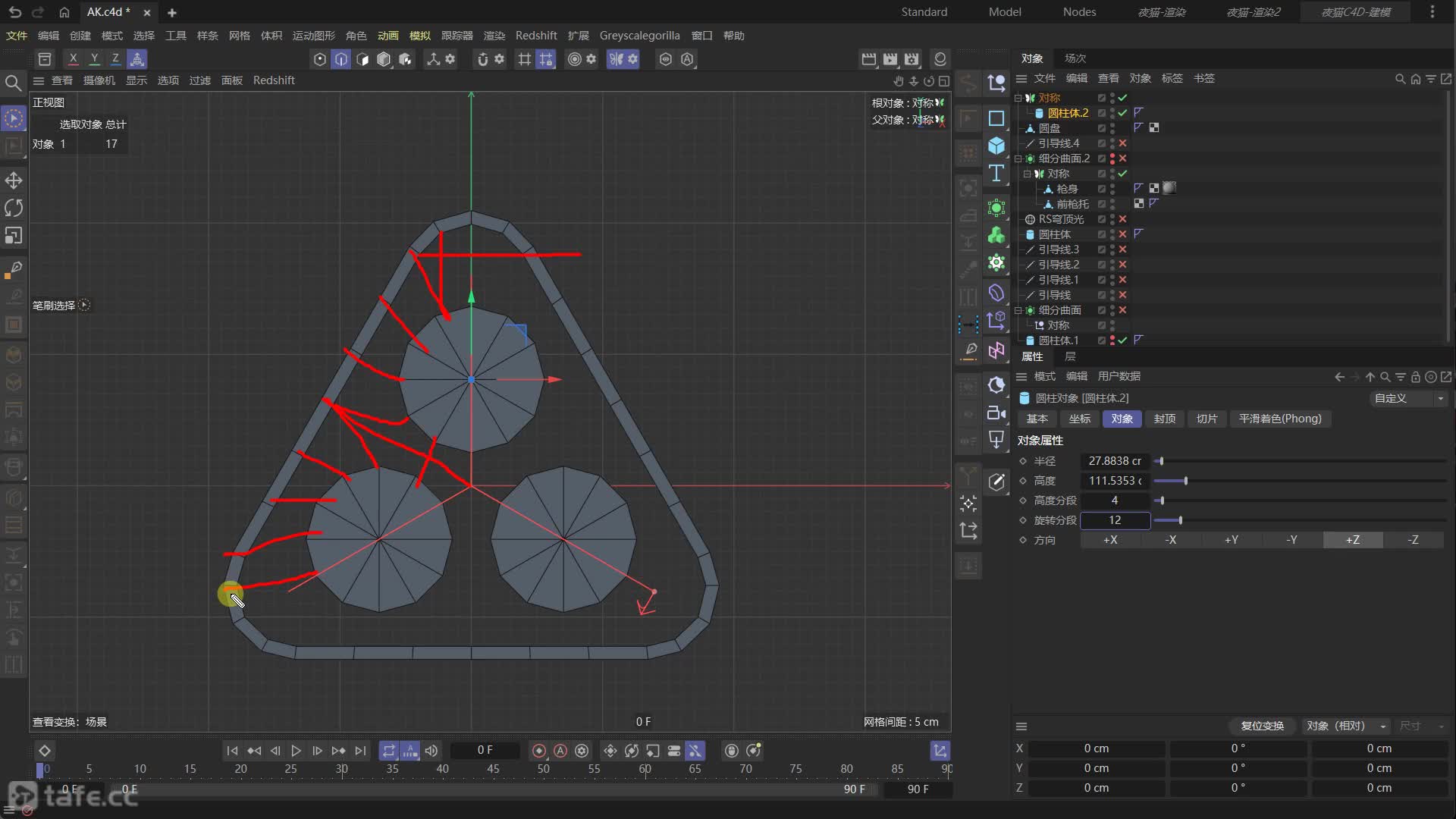Open the Redshift menu in menu bar
The image size is (1456, 819).
click(535, 36)
